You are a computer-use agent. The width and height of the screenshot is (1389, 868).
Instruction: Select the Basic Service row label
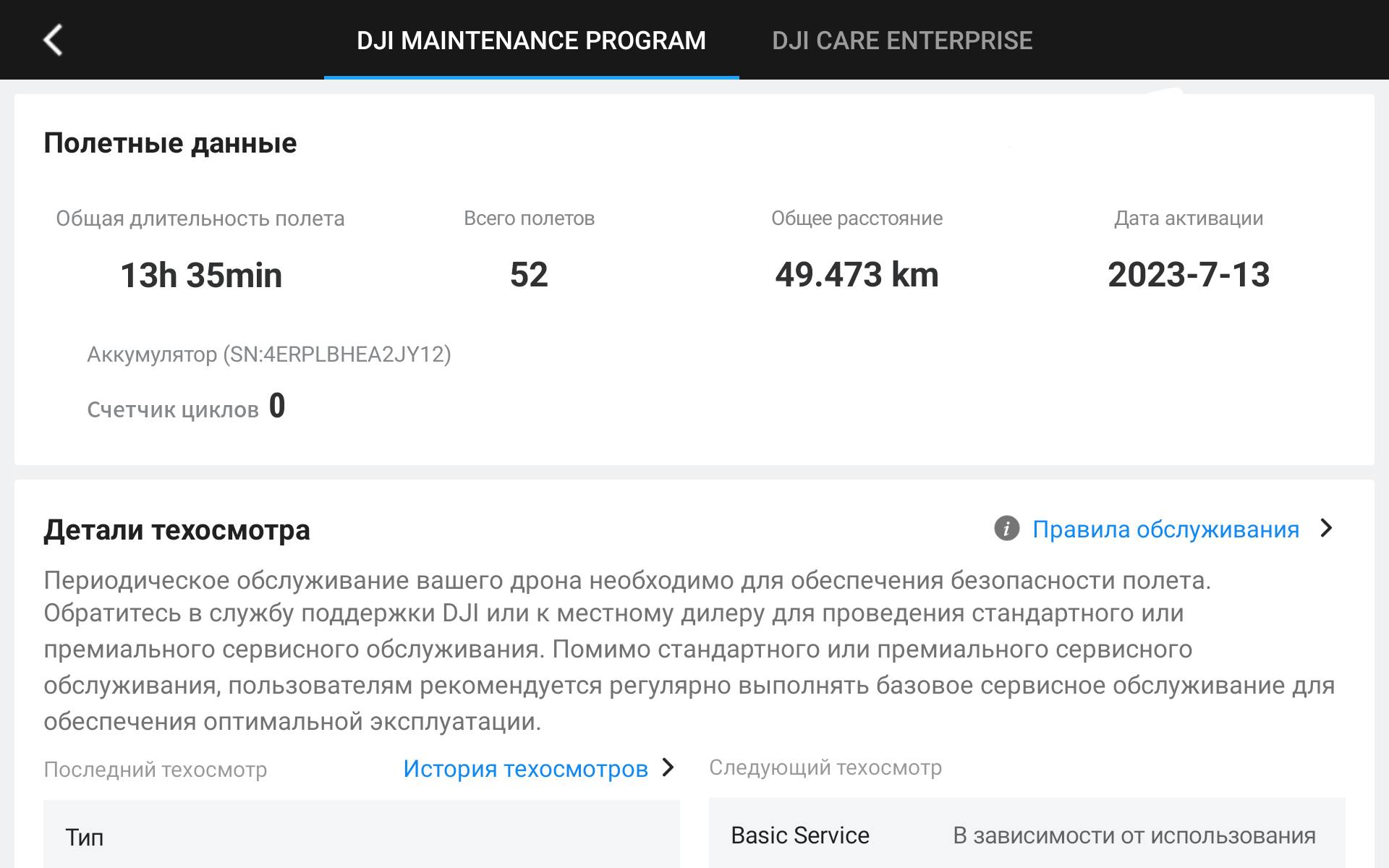click(800, 835)
